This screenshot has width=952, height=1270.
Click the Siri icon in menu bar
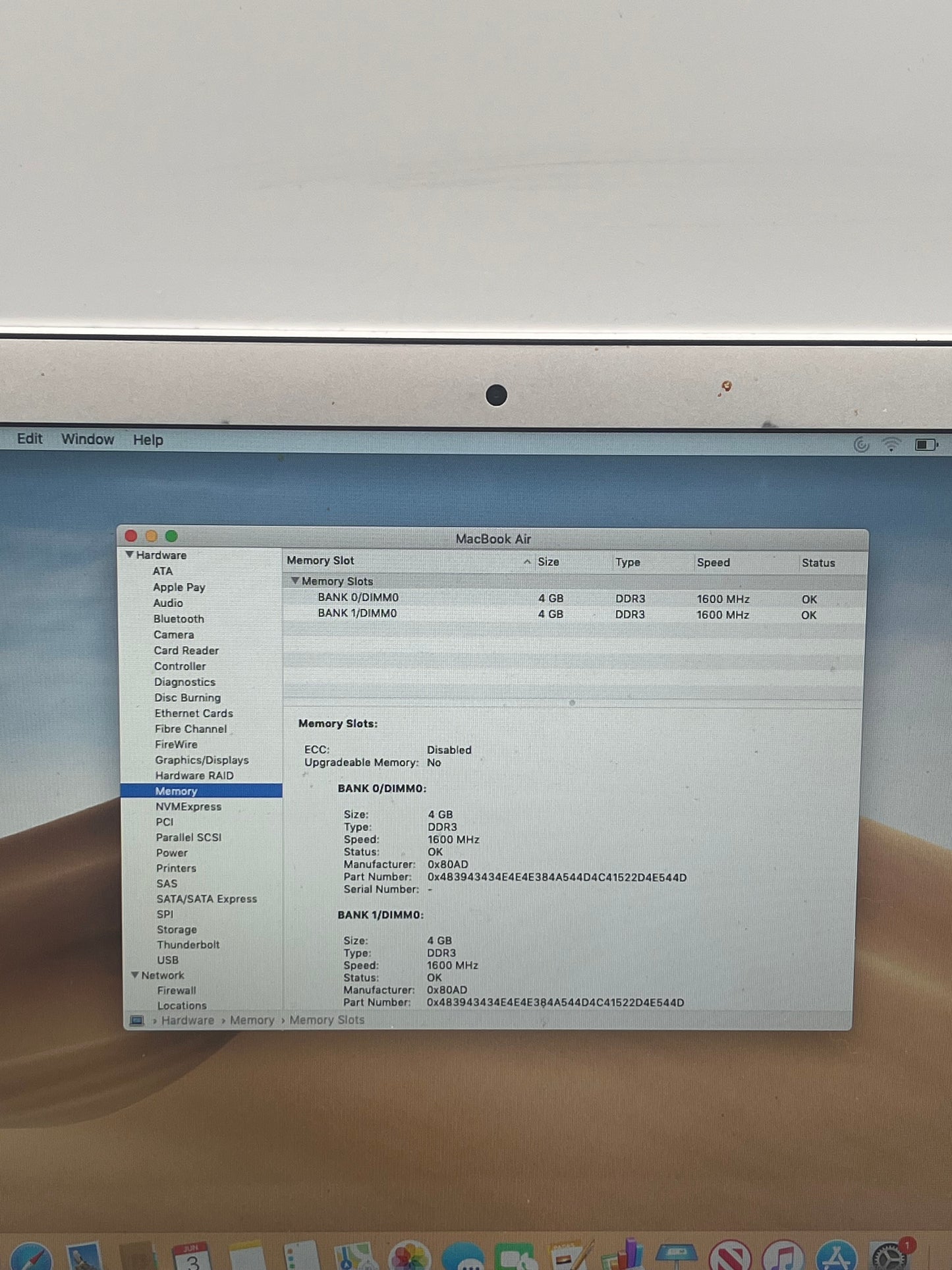pos(861,445)
